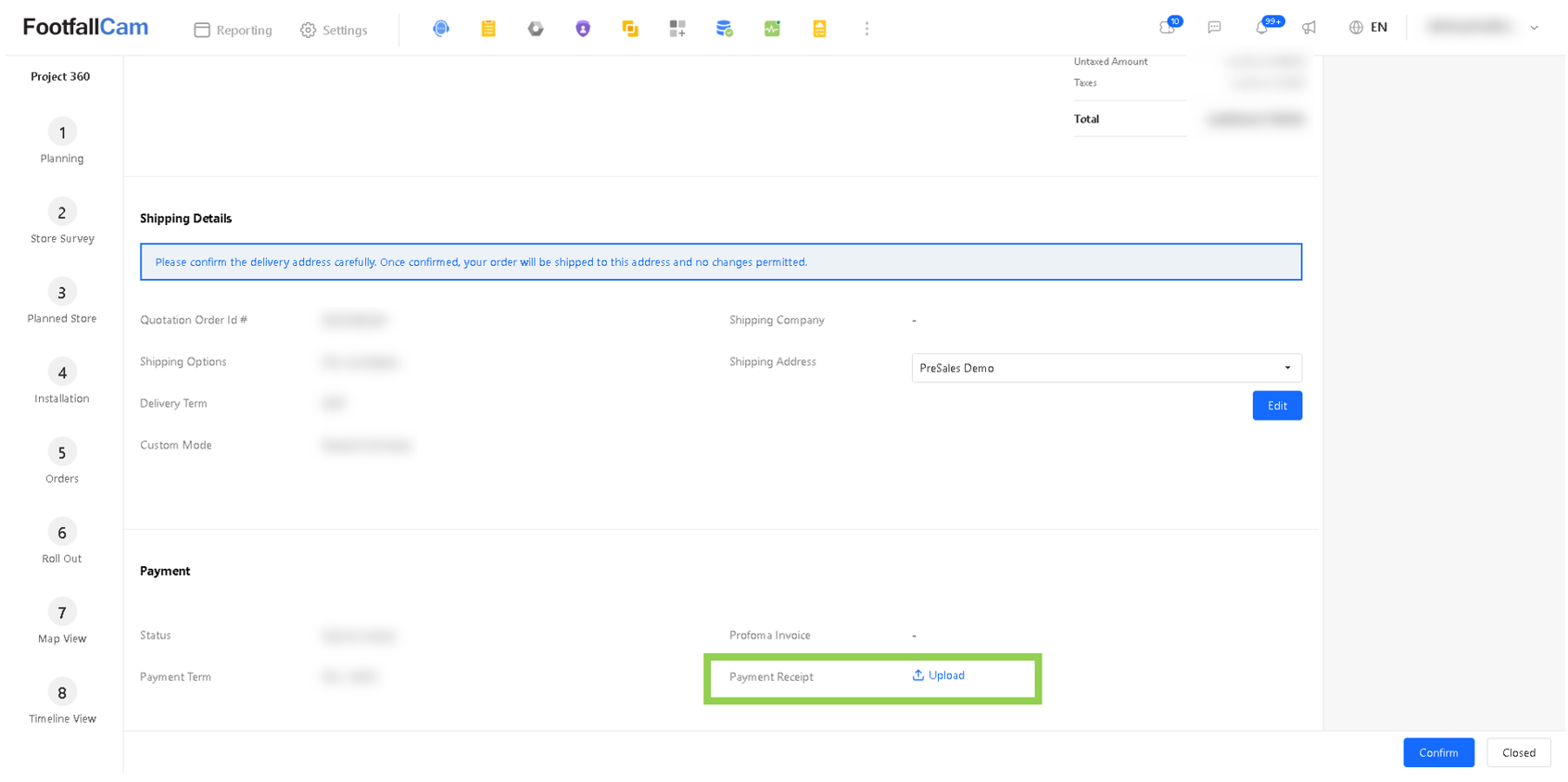Click the Edit shipping address button

1277,406
